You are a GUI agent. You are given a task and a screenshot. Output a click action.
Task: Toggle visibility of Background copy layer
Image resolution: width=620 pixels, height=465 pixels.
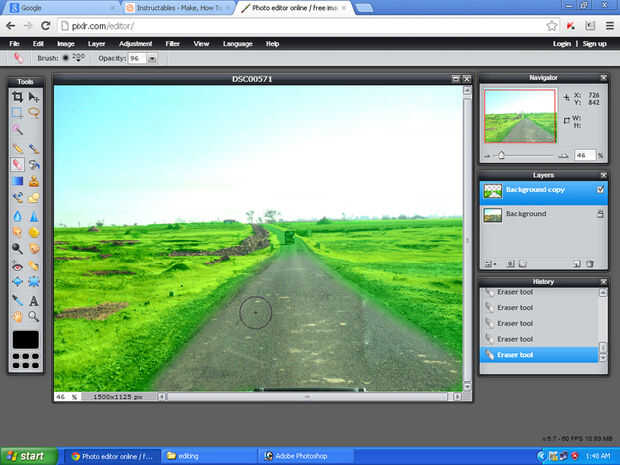[x=600, y=190]
